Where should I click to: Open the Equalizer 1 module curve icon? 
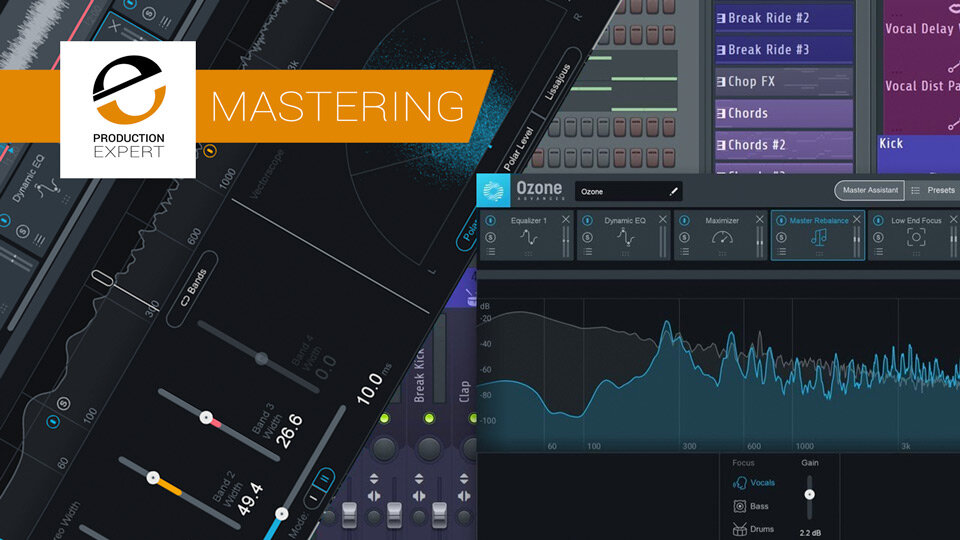click(x=528, y=238)
